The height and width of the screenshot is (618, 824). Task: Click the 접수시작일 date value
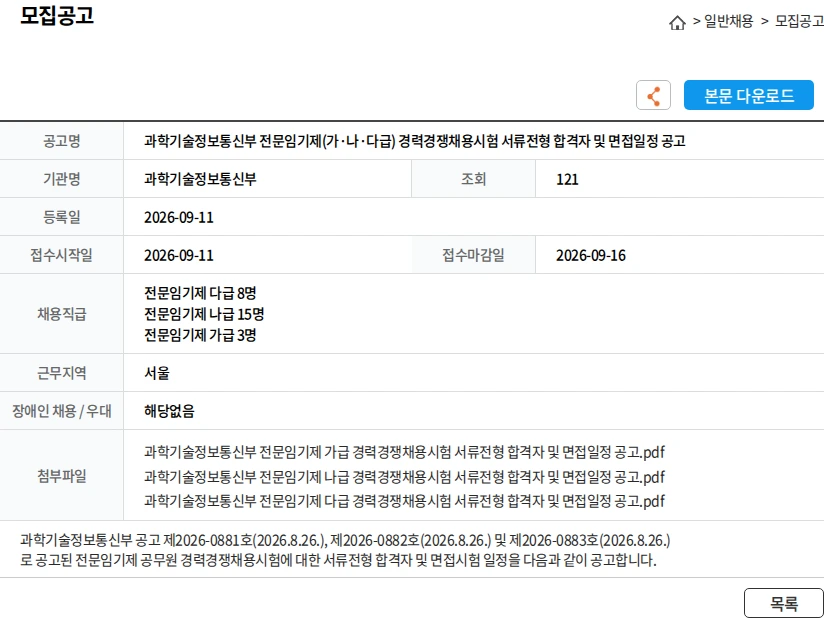tap(179, 256)
